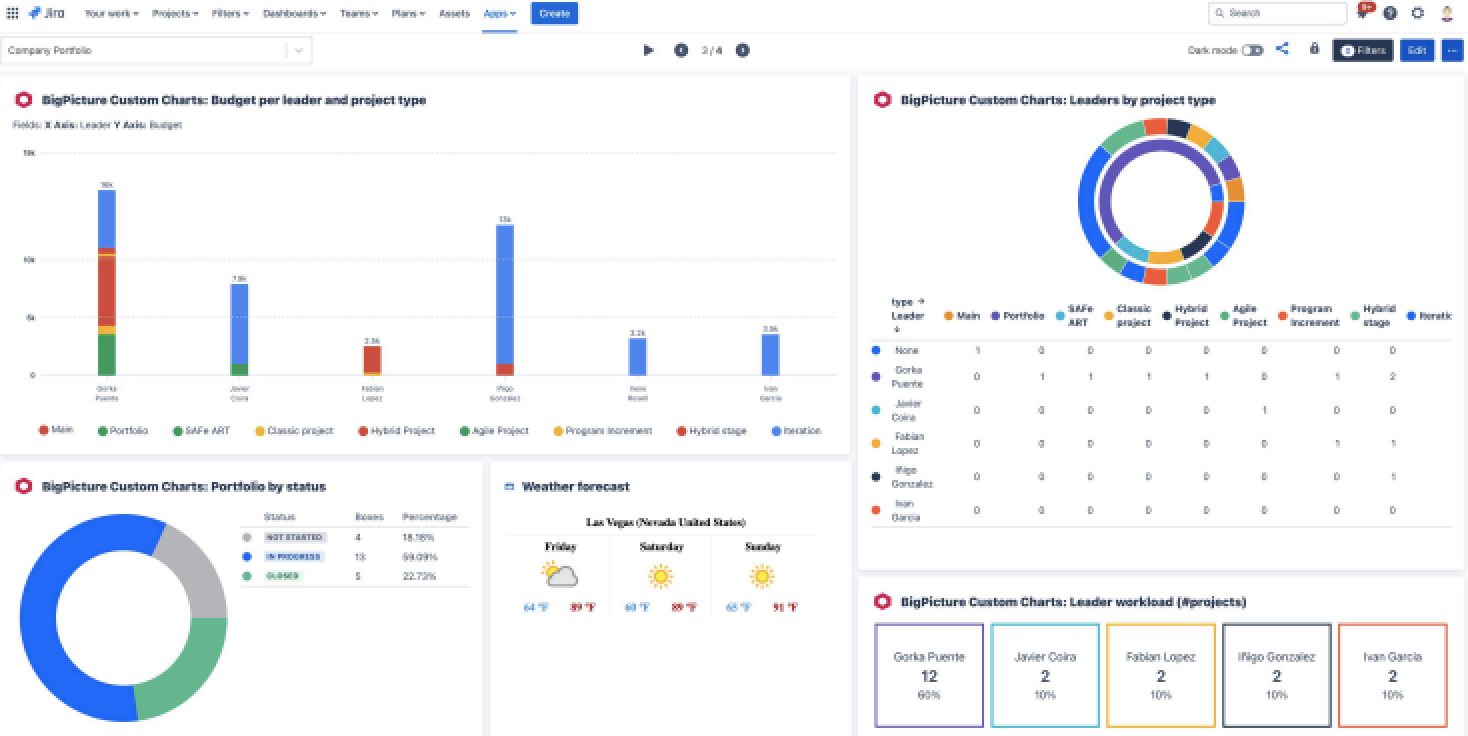Open the Assets menu item
Image resolution: width=1468 pixels, height=736 pixels.
[454, 14]
